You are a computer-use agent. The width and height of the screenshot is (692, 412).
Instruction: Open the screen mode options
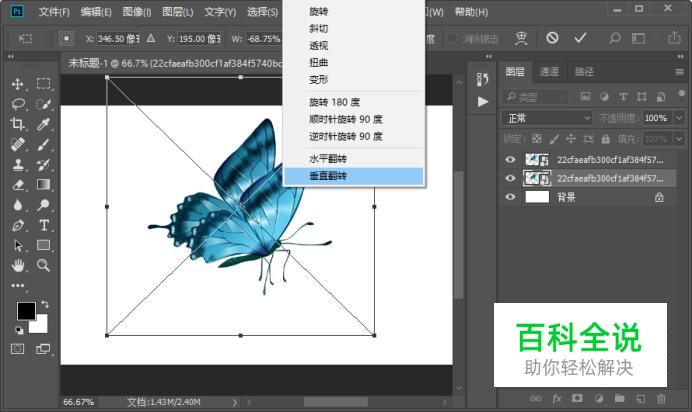43,349
